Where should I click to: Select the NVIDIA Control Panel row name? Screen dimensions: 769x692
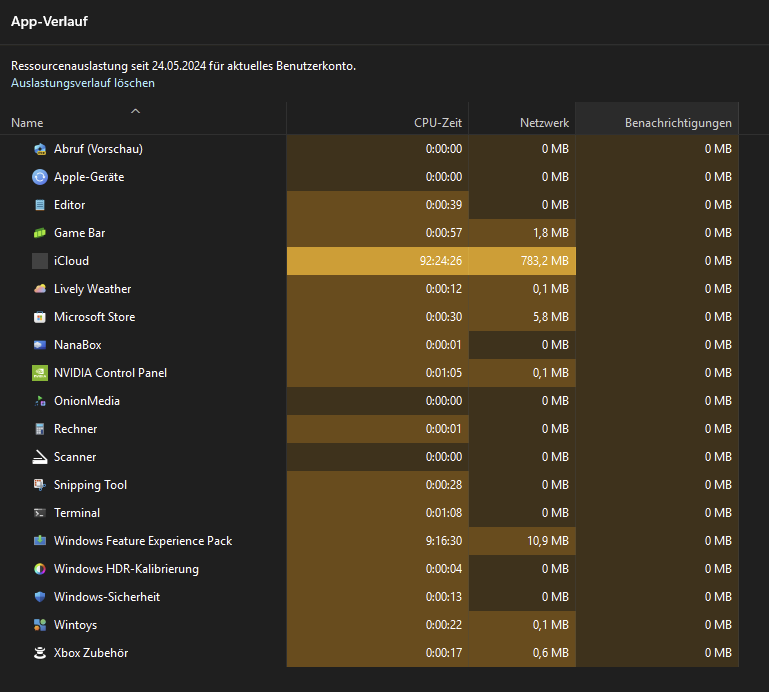pyautogui.click(x=110, y=373)
